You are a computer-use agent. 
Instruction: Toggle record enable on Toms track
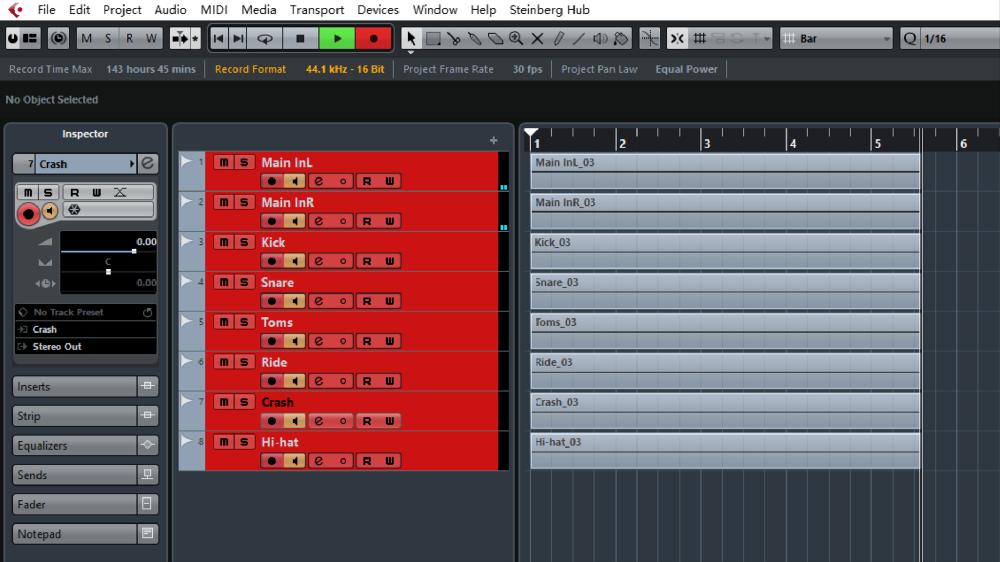click(x=271, y=341)
